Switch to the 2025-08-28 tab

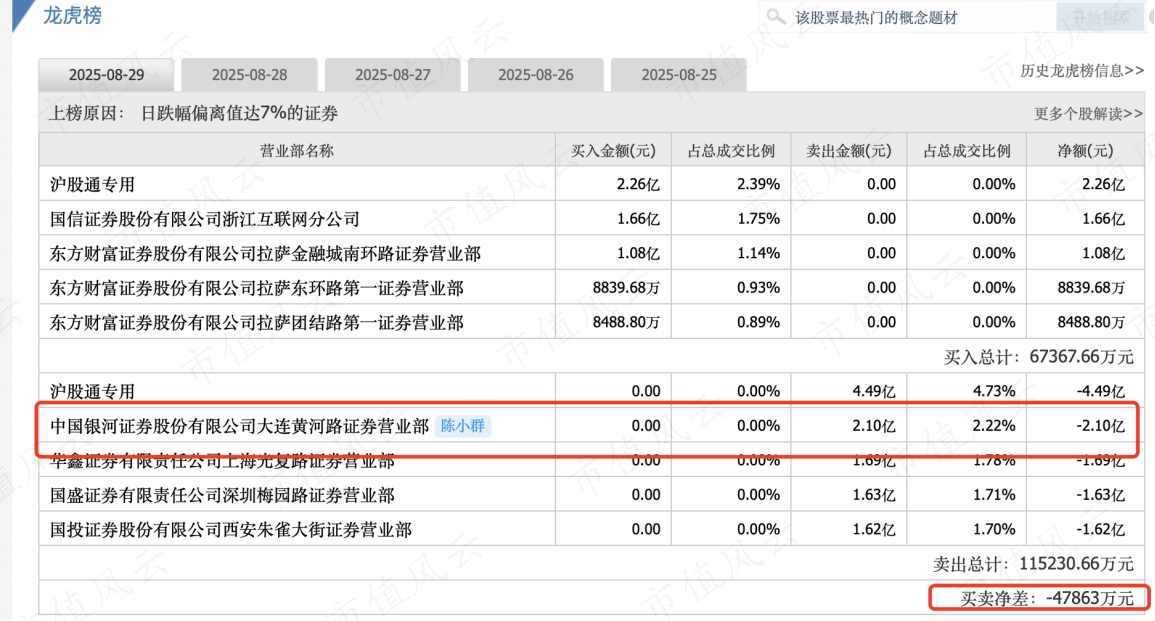click(250, 75)
